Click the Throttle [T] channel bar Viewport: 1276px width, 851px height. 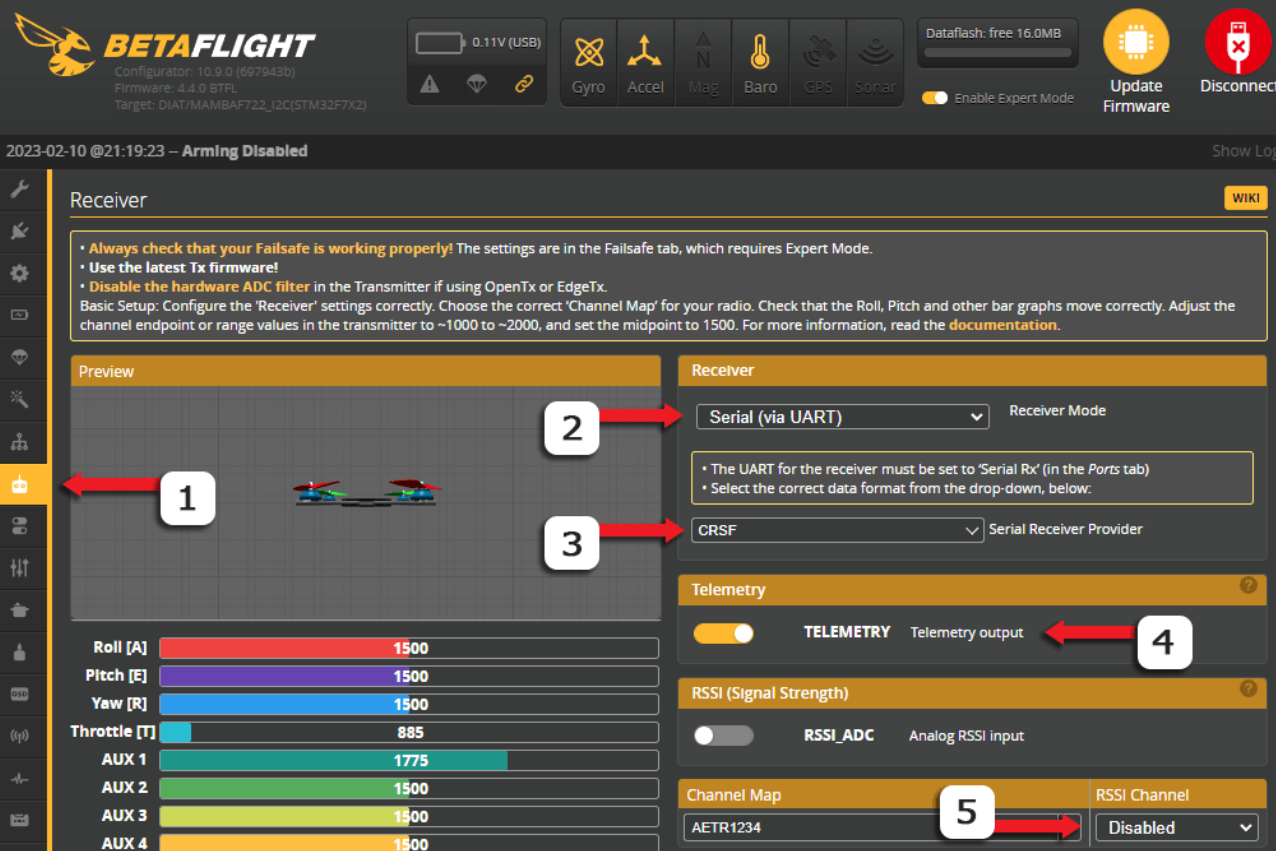pos(409,732)
